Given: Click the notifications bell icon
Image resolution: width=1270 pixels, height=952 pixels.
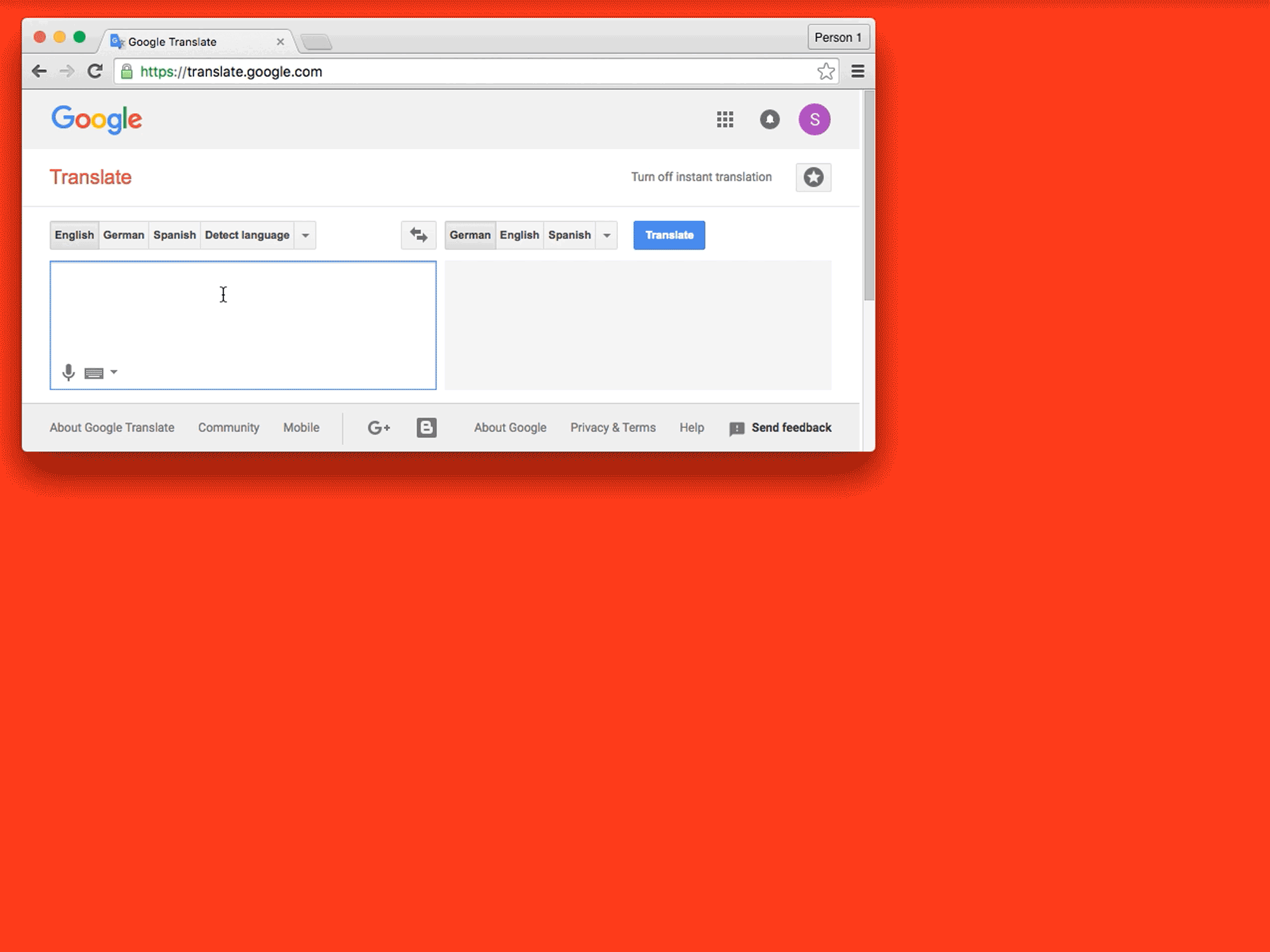Looking at the screenshot, I should tap(770, 119).
